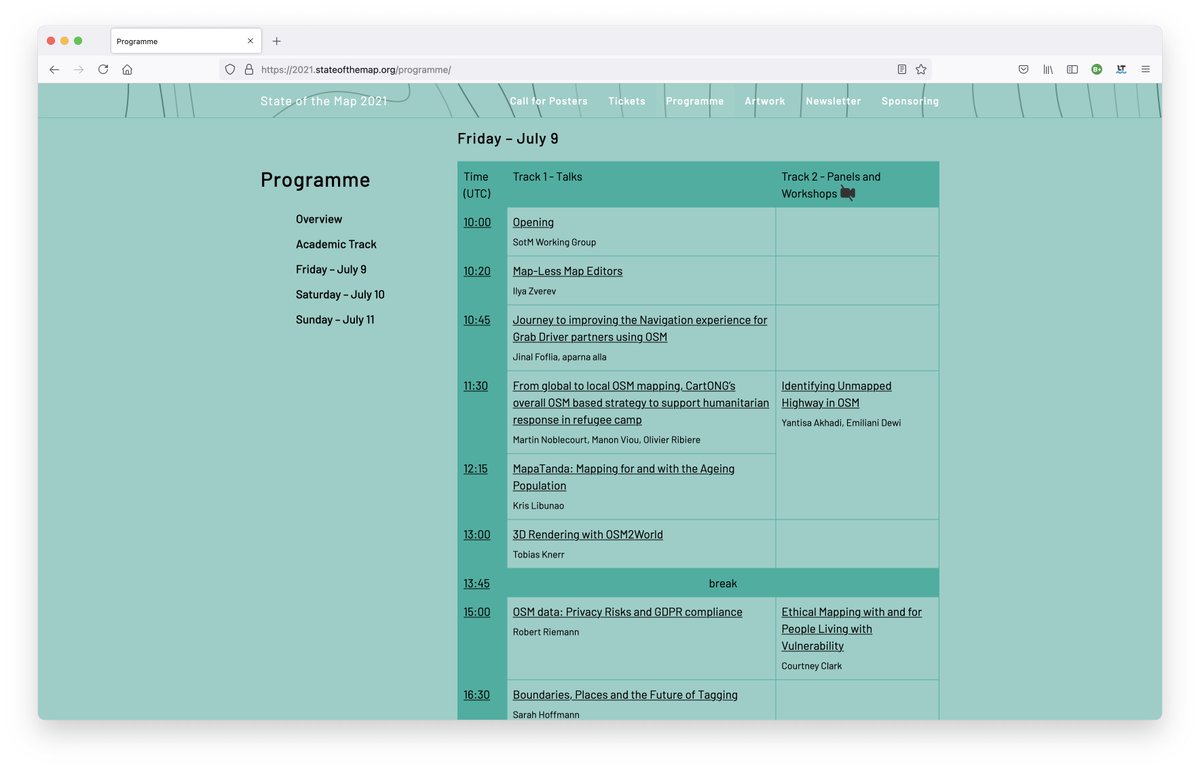This screenshot has height=770, width=1200.
Task: Open the Opening session link
Action: (533, 222)
